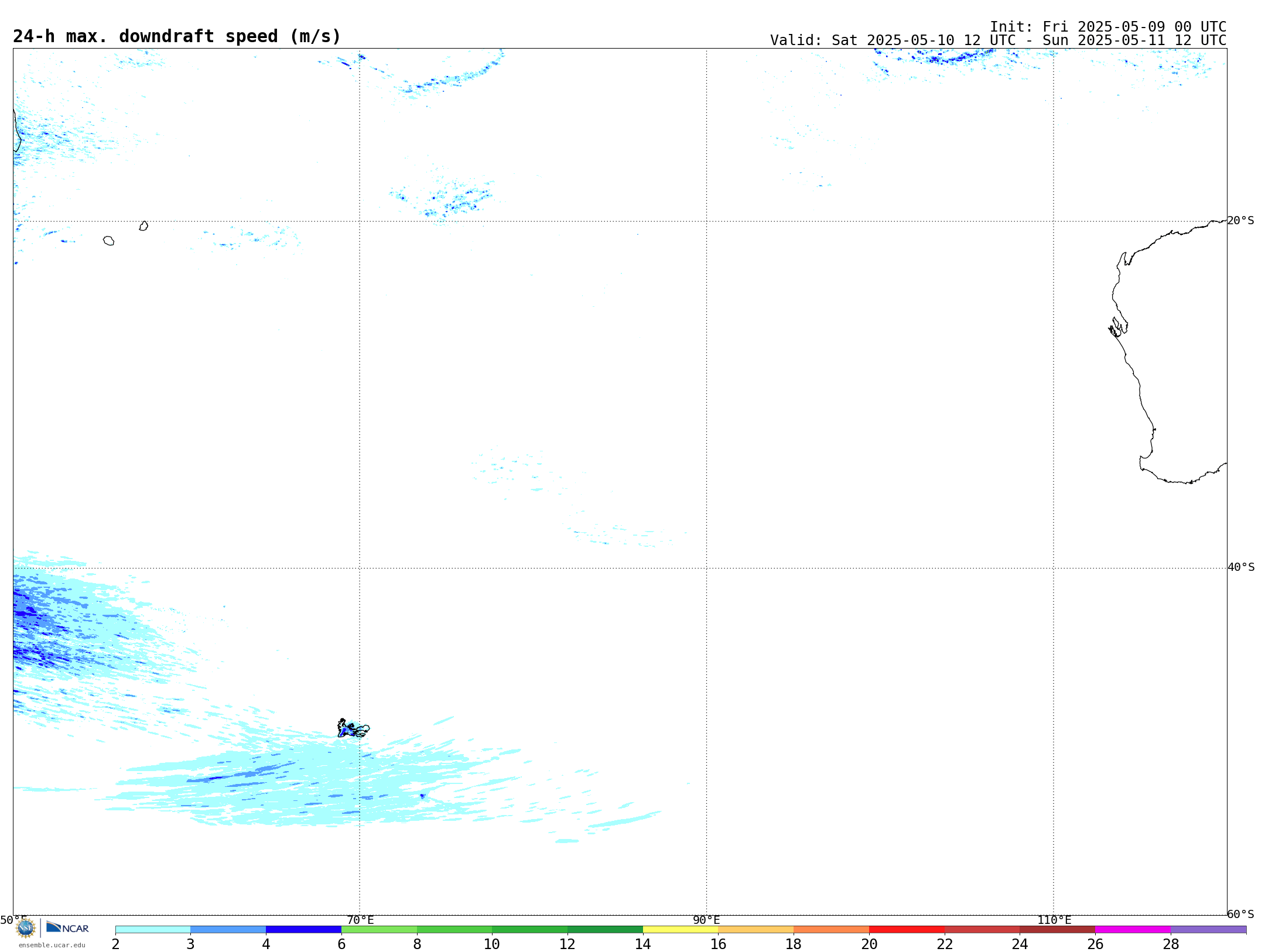Click the colorbar tick label '26'
This screenshot has width=1265, height=952.
1095,944
